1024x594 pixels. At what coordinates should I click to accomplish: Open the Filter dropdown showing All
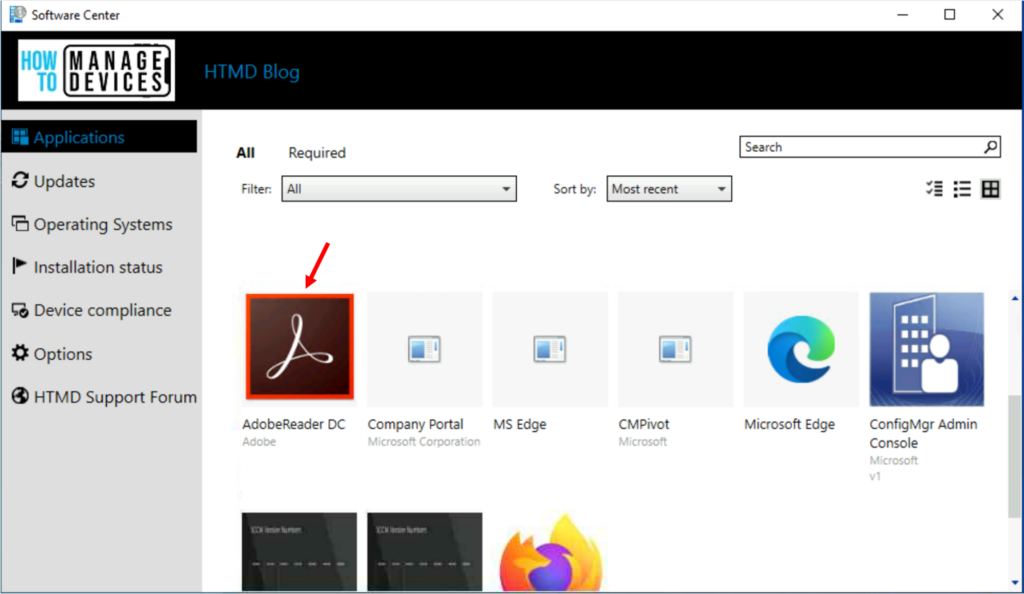[399, 189]
